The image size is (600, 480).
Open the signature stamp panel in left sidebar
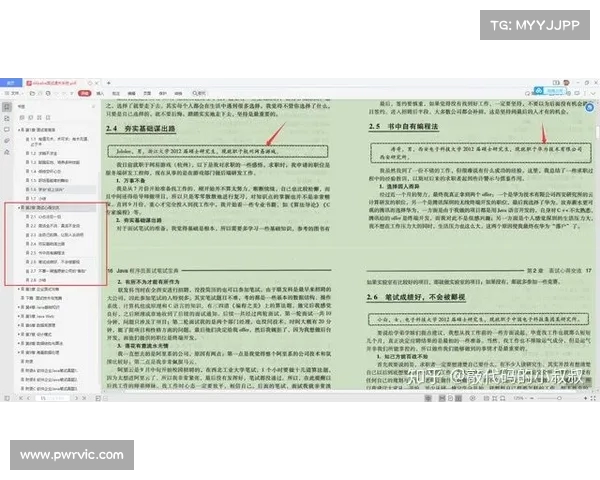(7, 152)
